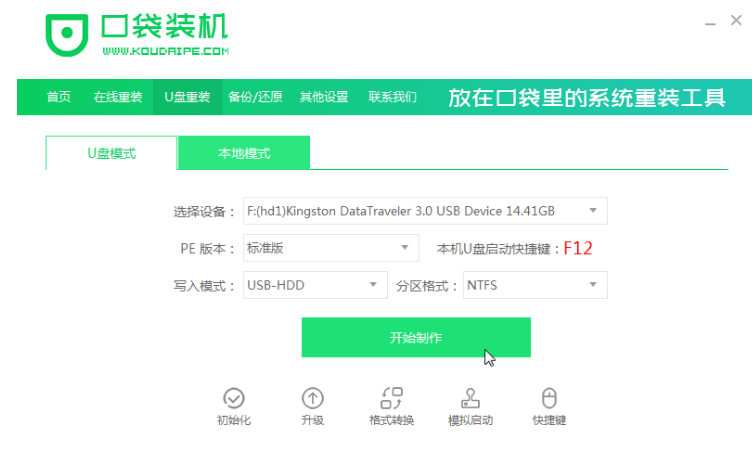Open the 分区格式 NTFS dropdown
The width and height of the screenshot is (752, 451).
point(535,285)
